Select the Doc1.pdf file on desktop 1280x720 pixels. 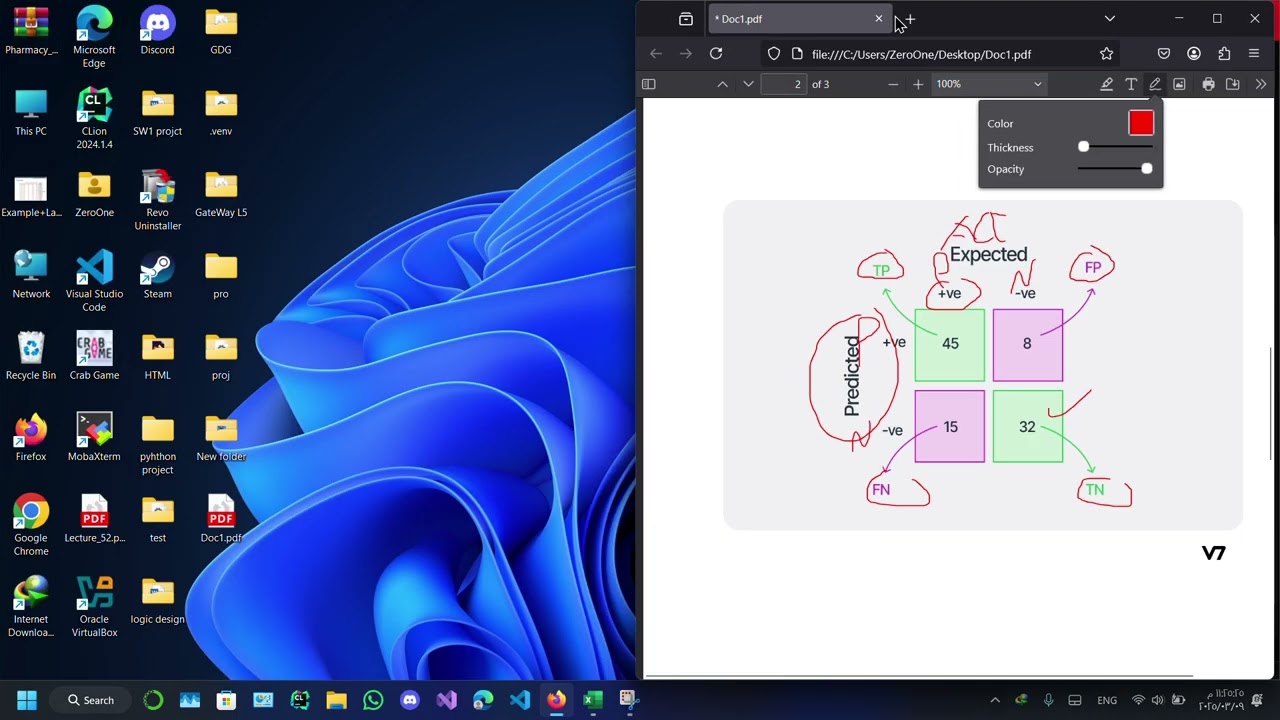221,519
